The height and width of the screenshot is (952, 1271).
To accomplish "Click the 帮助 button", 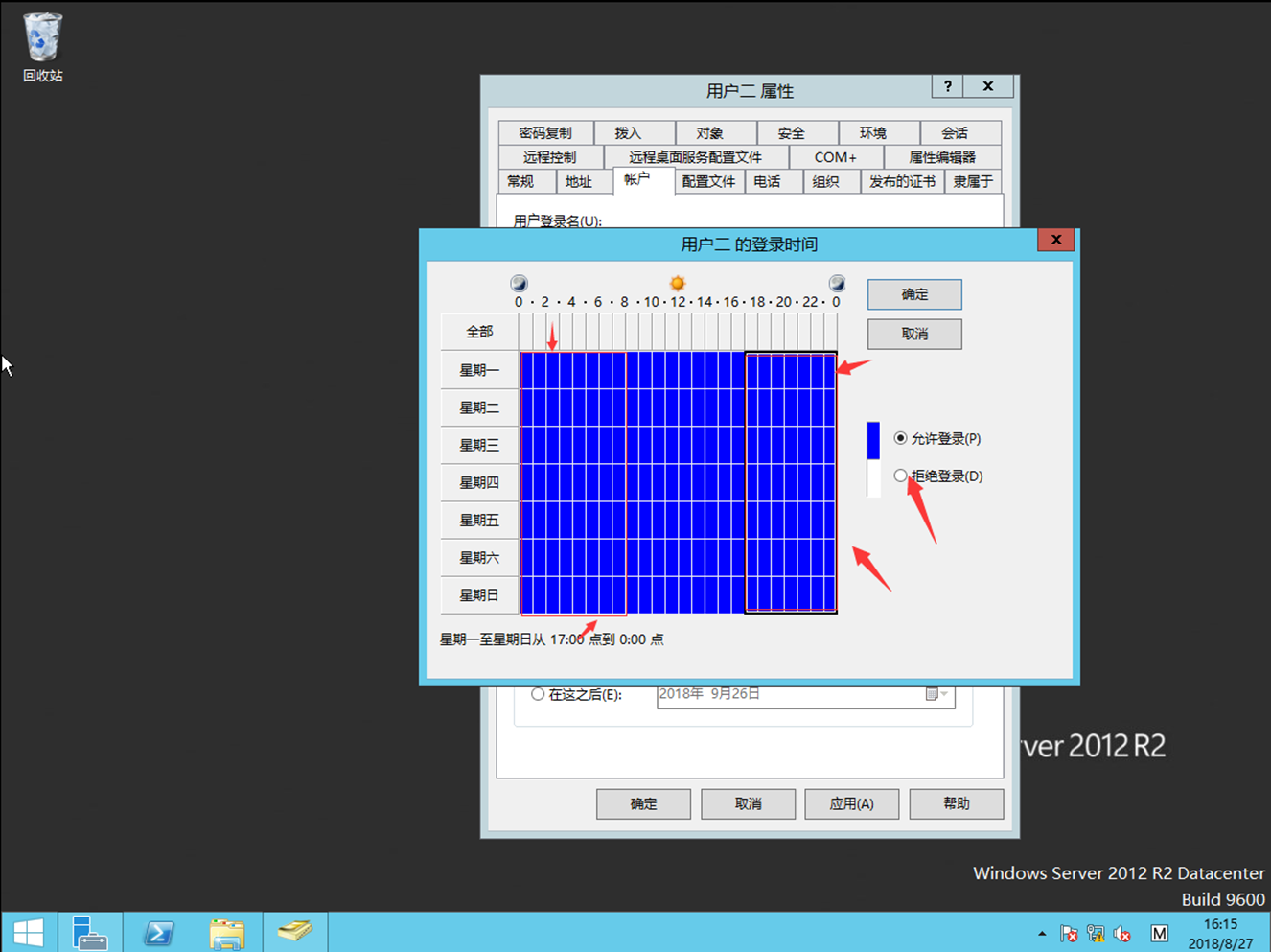I will [x=957, y=803].
